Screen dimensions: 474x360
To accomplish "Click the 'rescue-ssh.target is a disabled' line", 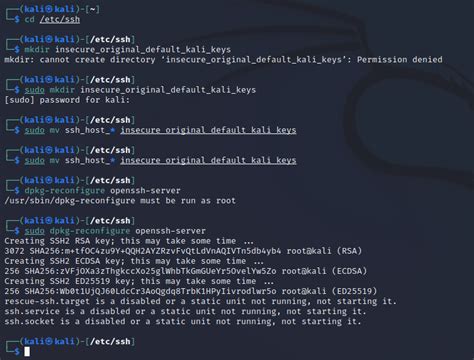I will click(201, 301).
